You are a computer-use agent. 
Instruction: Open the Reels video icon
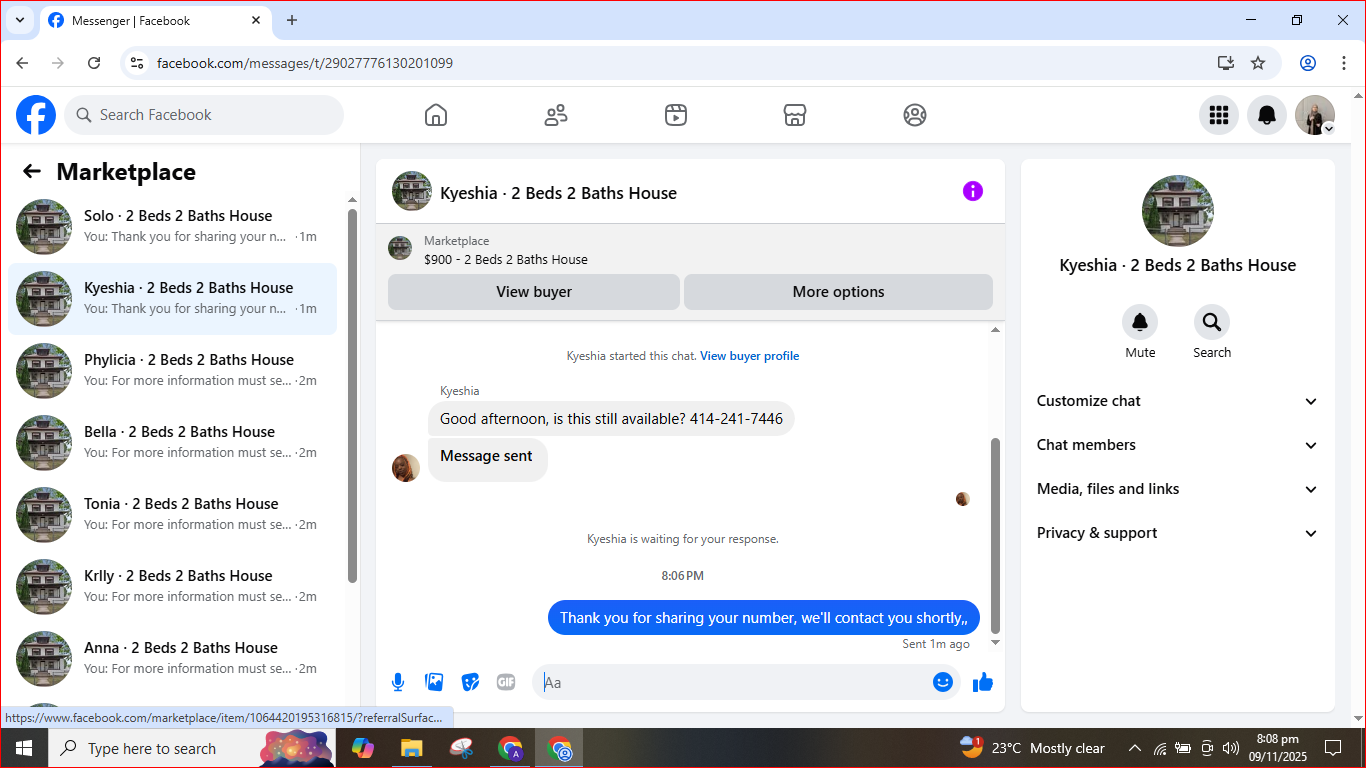pos(676,115)
